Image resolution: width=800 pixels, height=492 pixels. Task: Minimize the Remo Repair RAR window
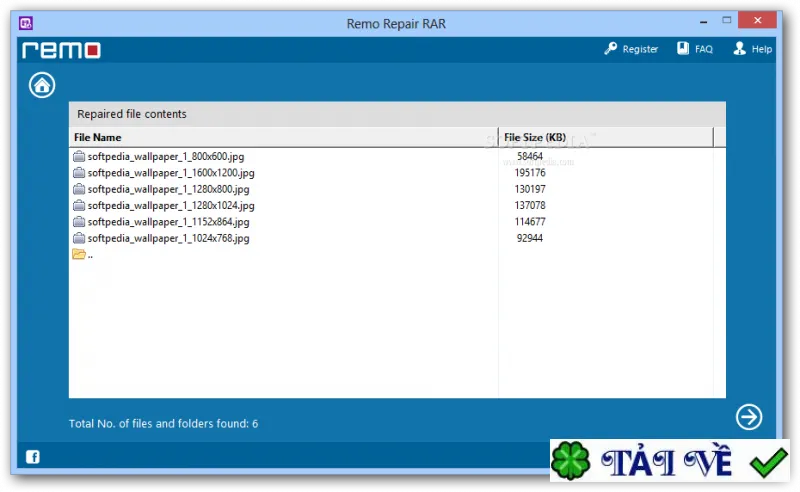point(704,22)
